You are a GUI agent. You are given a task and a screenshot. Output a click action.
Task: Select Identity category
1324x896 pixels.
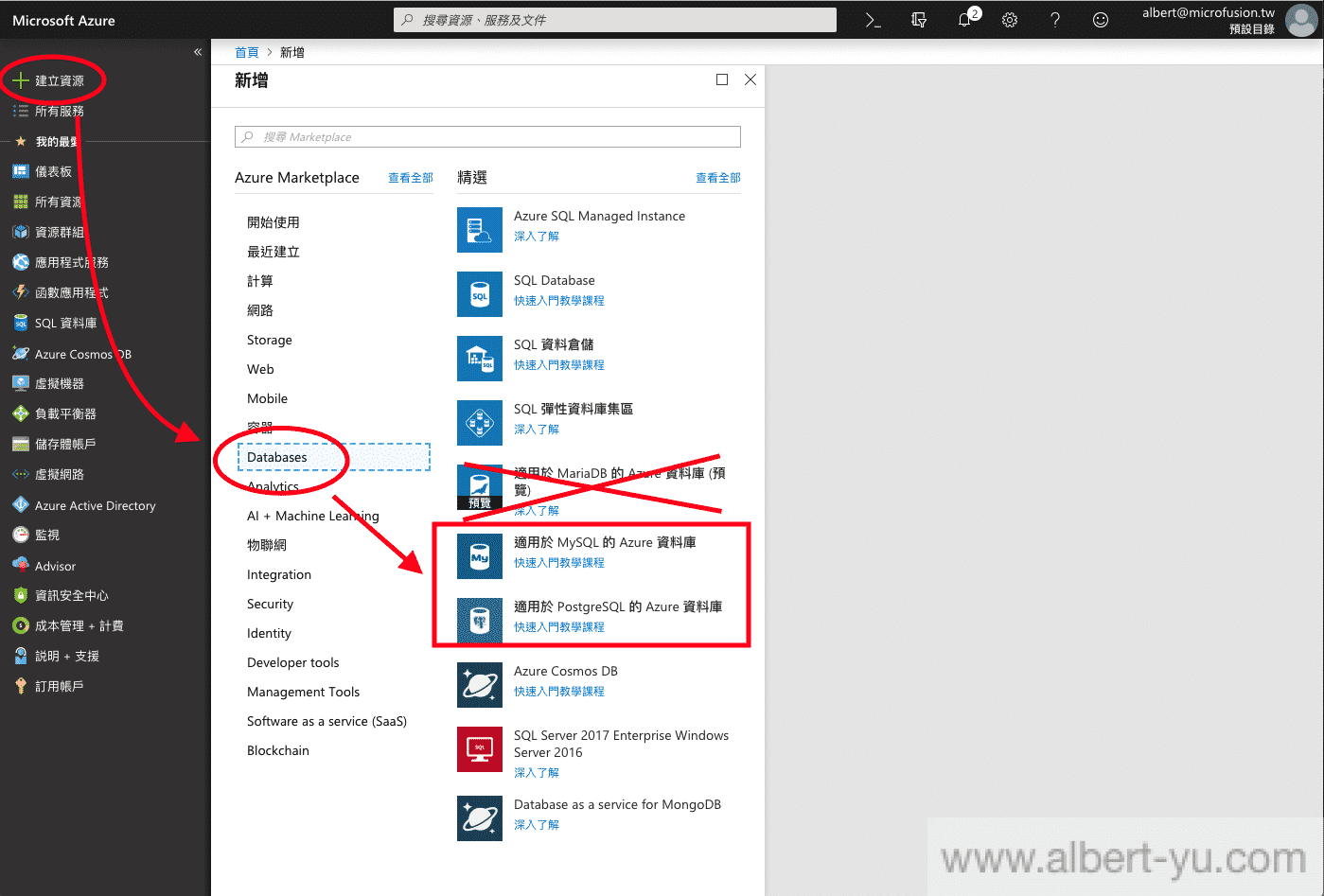tap(270, 633)
